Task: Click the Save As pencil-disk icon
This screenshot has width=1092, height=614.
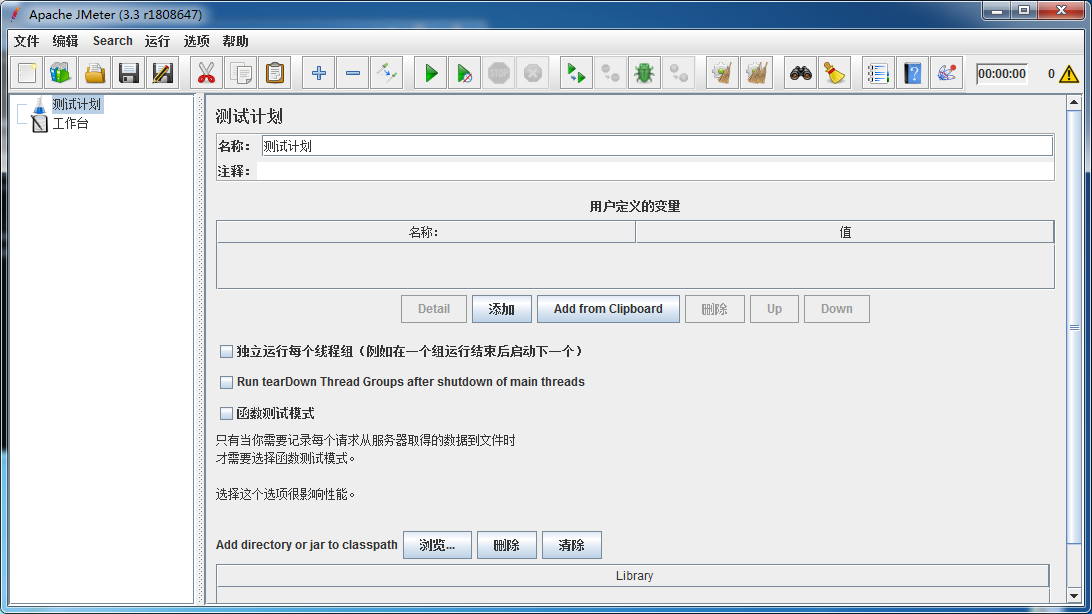Action: [x=163, y=73]
